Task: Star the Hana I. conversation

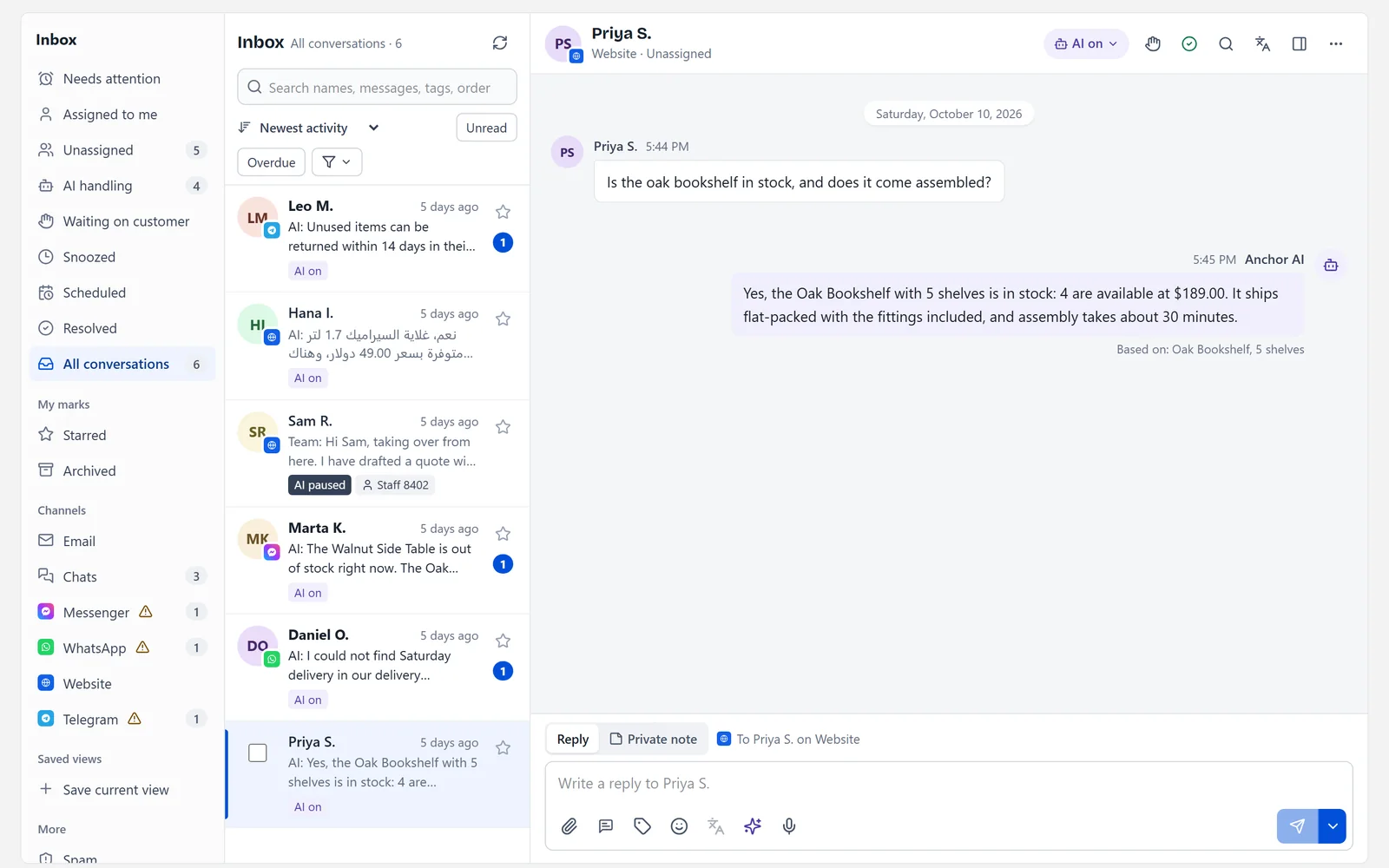Action: click(x=503, y=319)
